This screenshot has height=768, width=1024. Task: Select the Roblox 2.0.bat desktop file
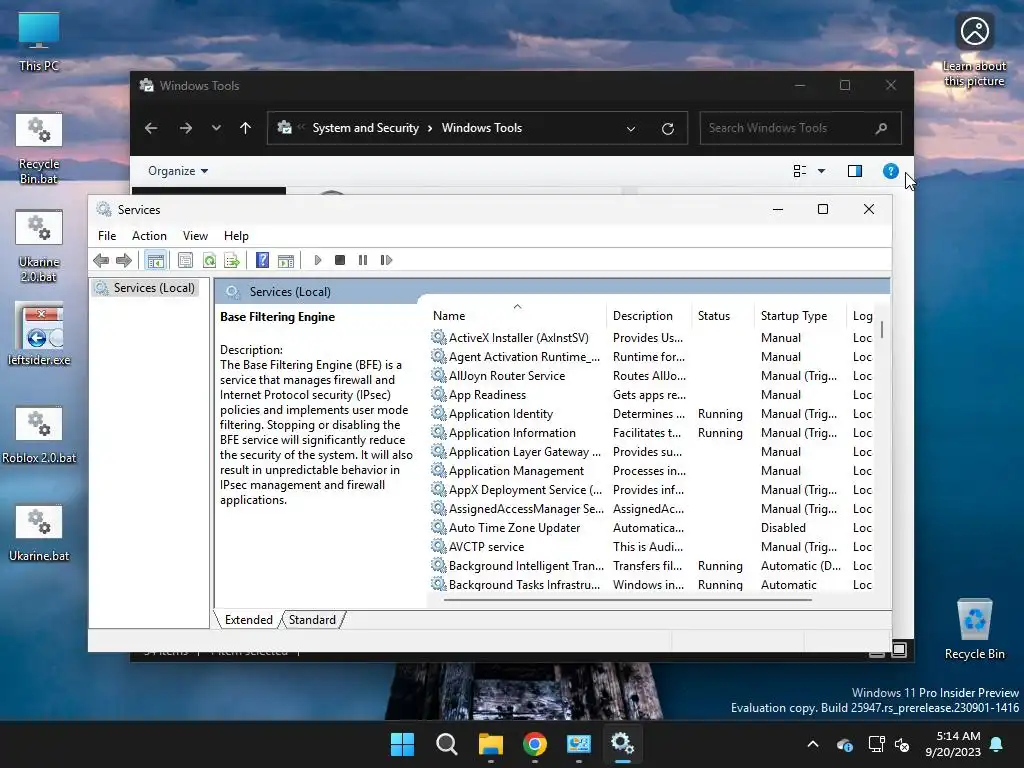39,434
